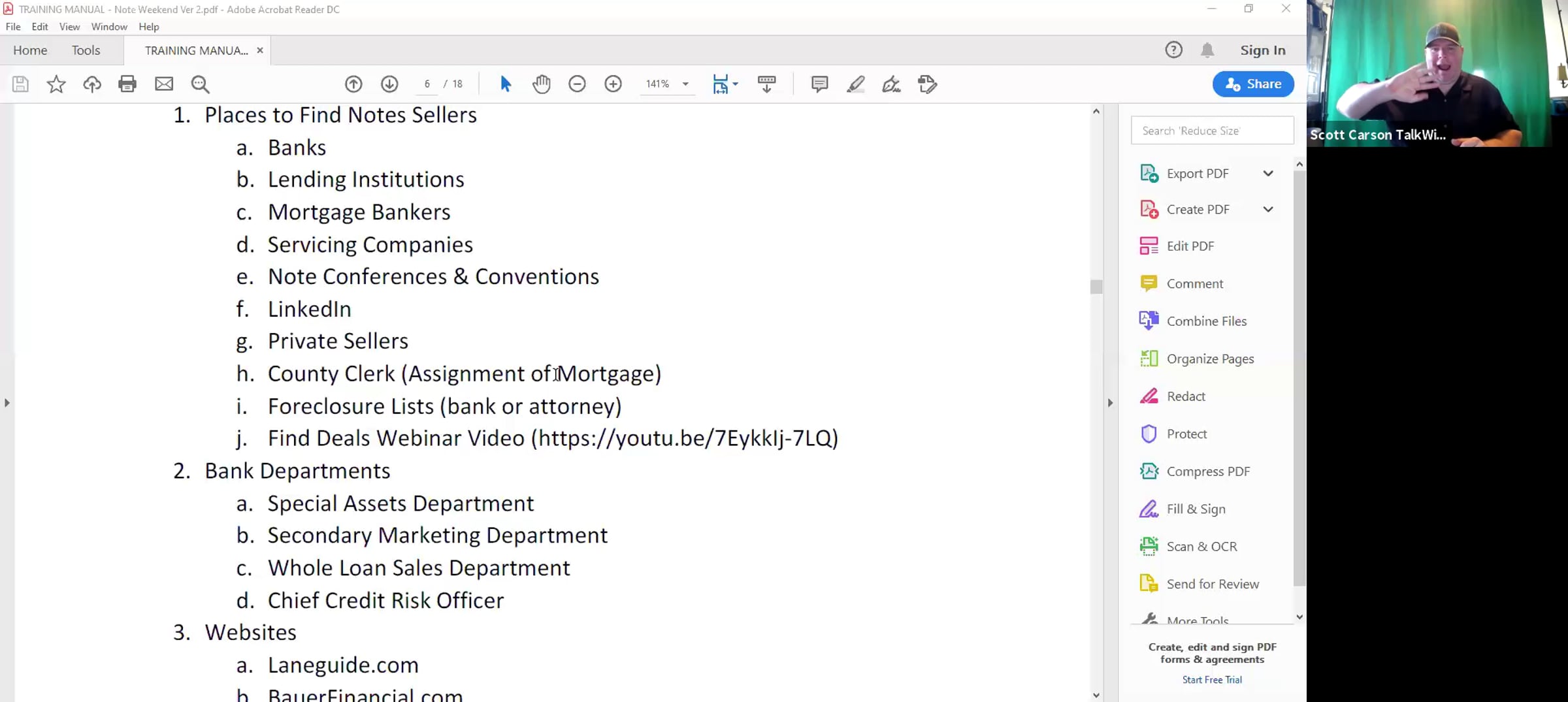Click the Start Free Trial link
This screenshot has width=1568, height=702.
[1212, 680]
